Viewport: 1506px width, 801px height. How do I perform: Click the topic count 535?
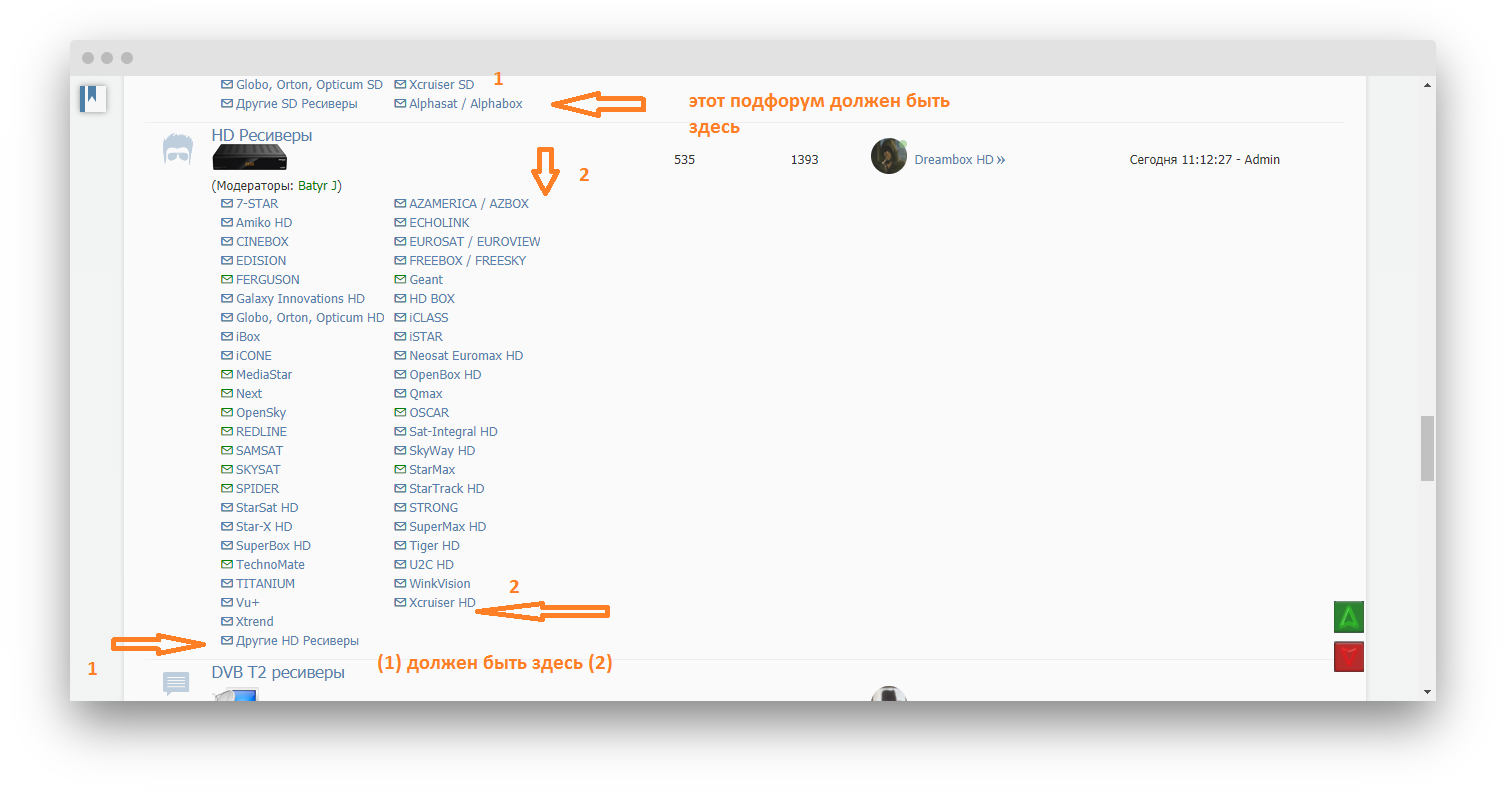coord(684,160)
